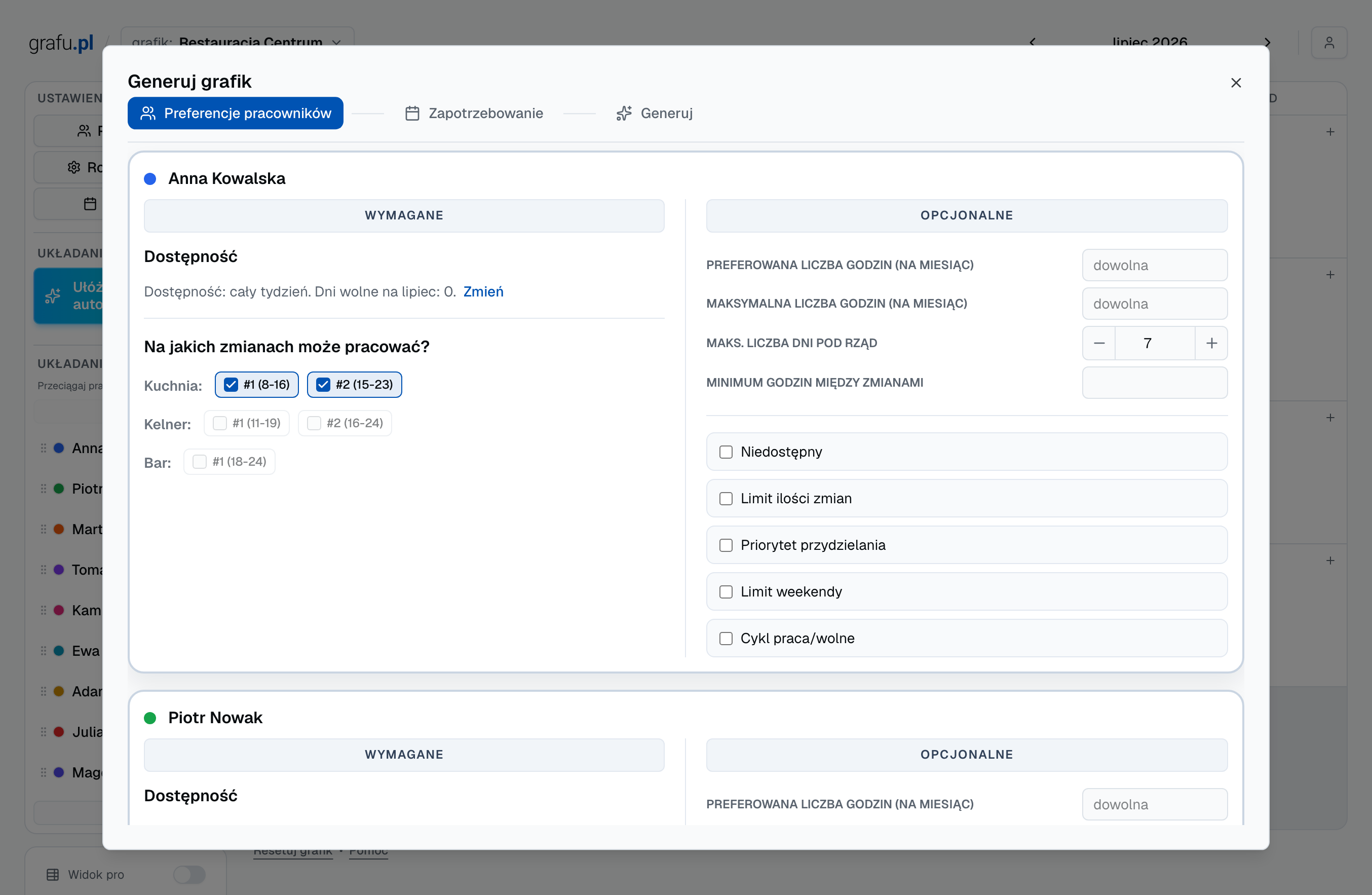Select Ewa in the sidebar employee list
The width and height of the screenshot is (1372, 895).
(85, 651)
